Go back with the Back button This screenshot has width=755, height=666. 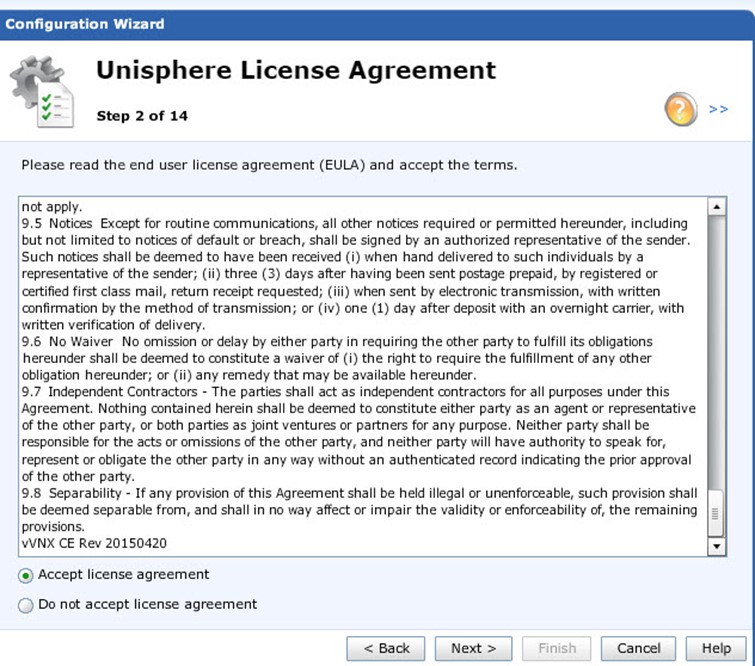click(386, 649)
